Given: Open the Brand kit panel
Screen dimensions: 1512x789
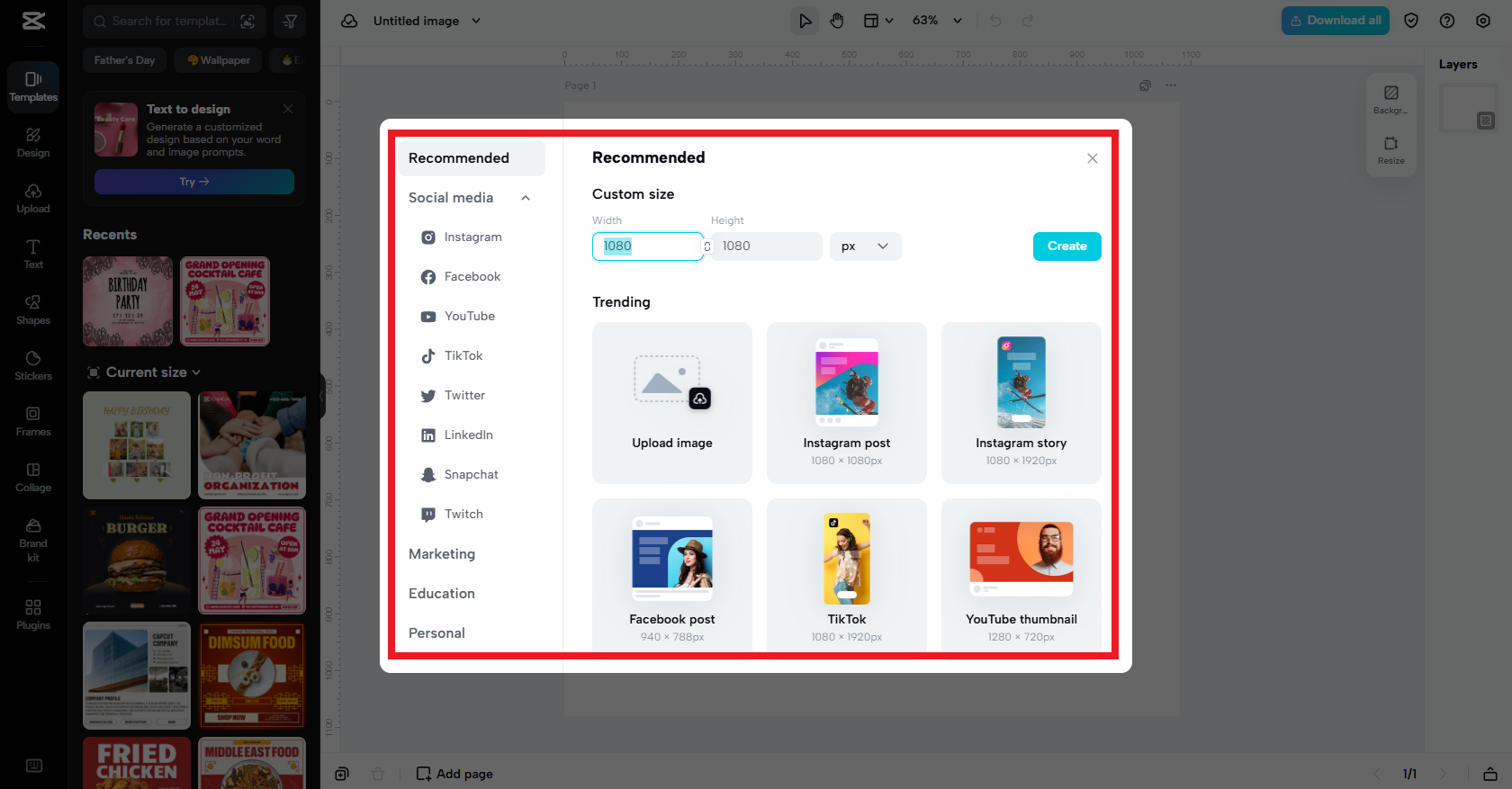Looking at the screenshot, I should tap(33, 540).
